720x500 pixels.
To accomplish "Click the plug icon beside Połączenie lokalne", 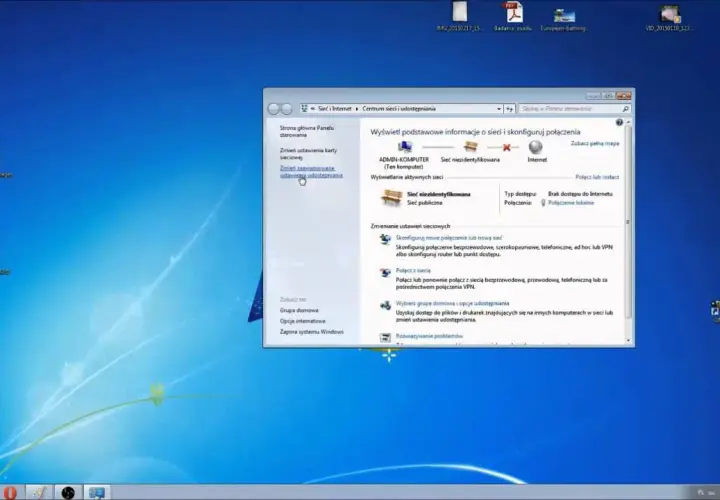I will [543, 203].
